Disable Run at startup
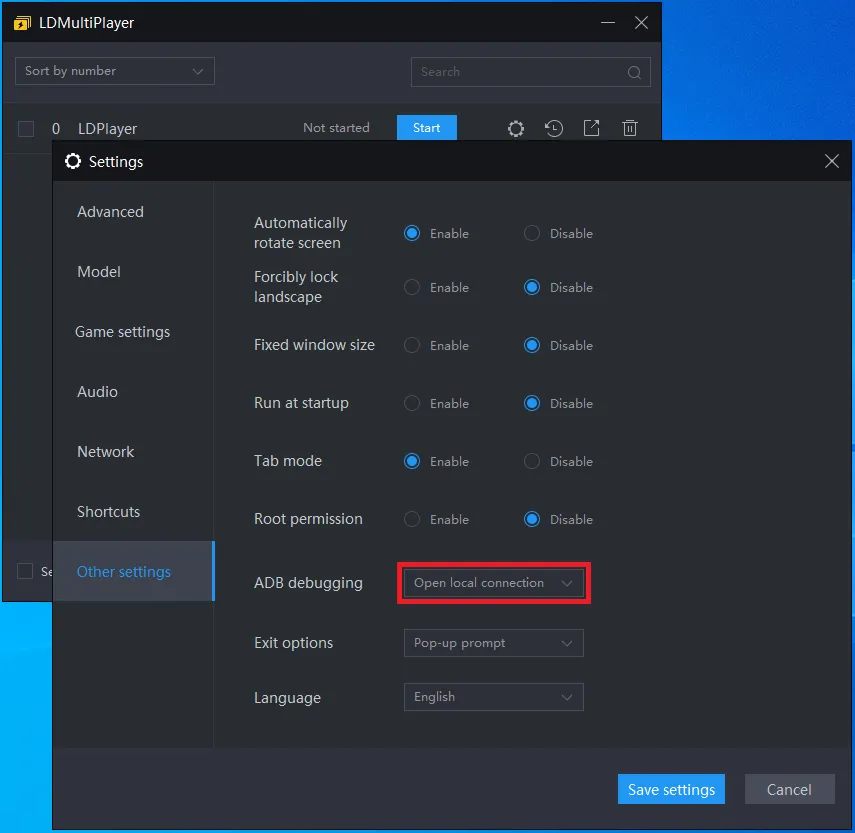 pyautogui.click(x=532, y=403)
